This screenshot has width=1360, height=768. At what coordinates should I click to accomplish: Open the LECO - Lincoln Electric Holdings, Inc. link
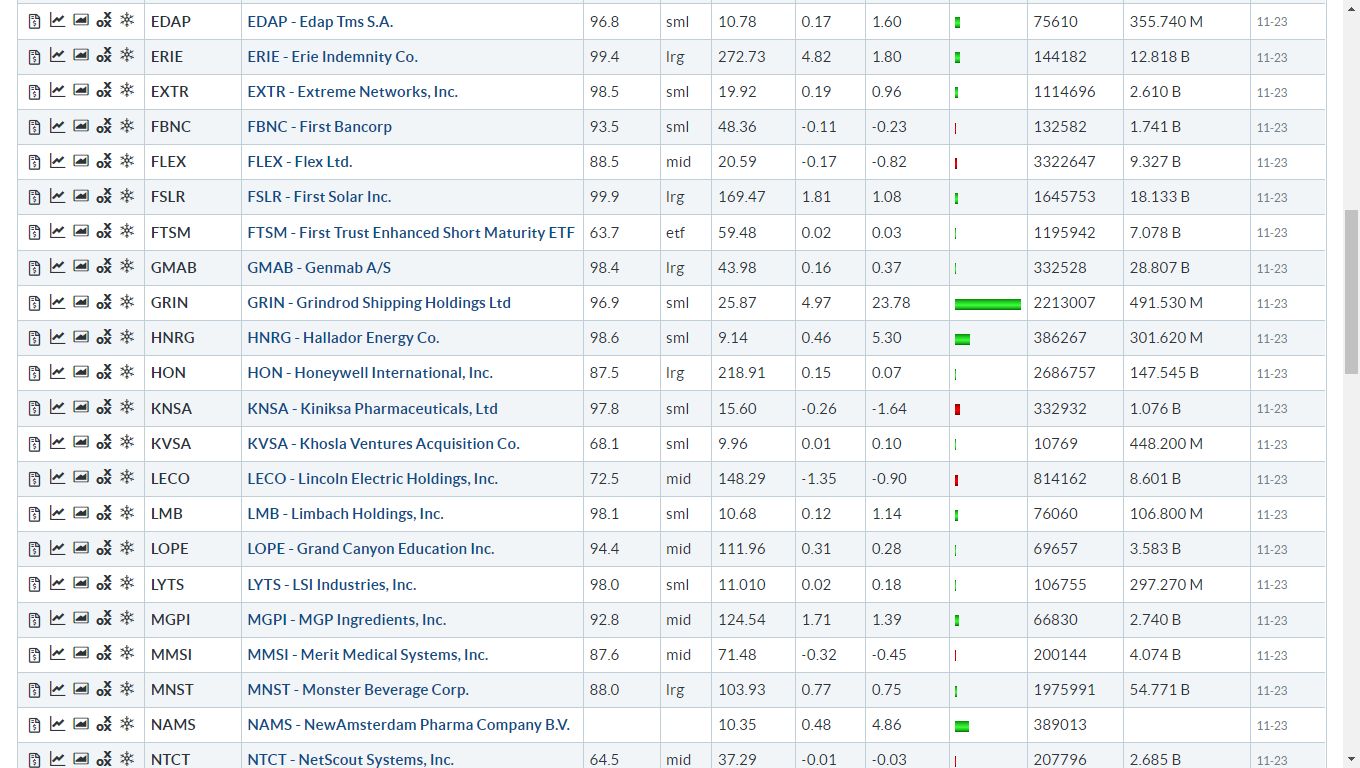[x=373, y=478]
